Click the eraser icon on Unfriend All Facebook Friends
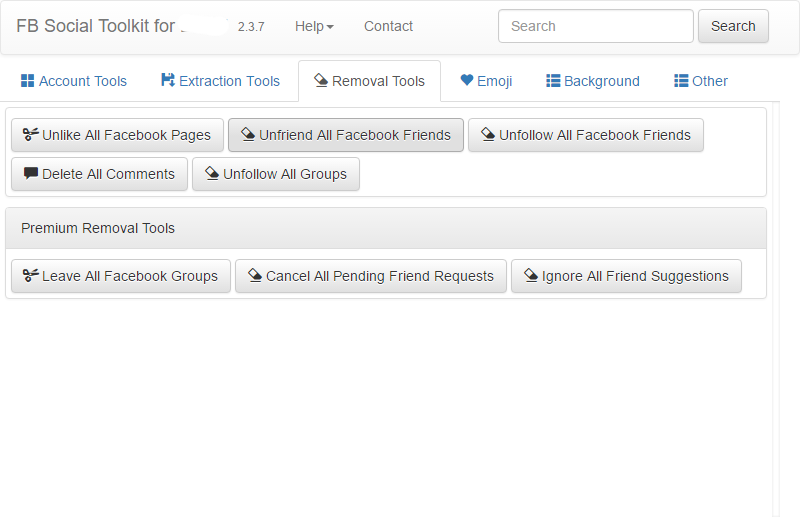The image size is (800, 522). (x=248, y=134)
